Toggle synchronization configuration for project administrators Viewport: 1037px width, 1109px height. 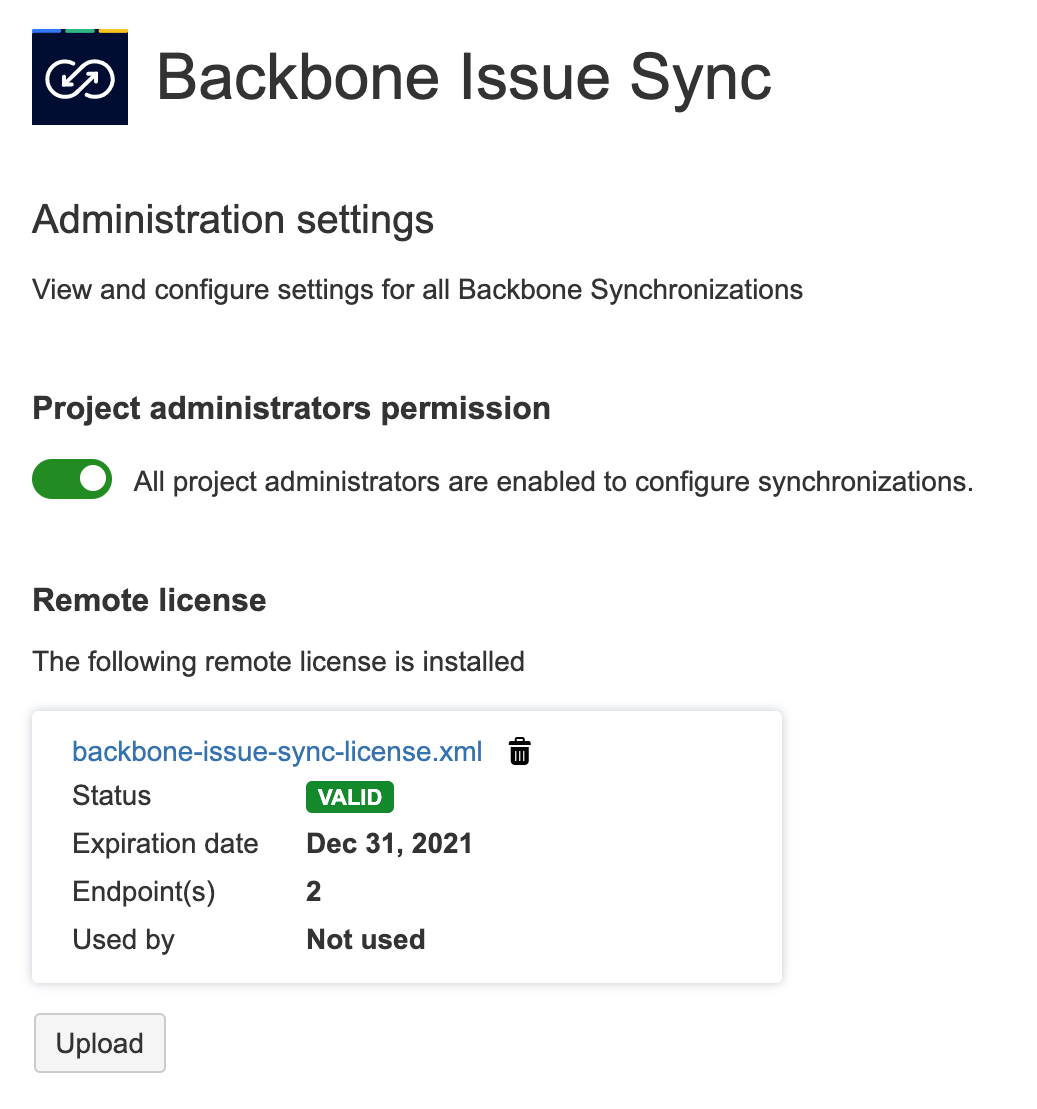[71, 479]
